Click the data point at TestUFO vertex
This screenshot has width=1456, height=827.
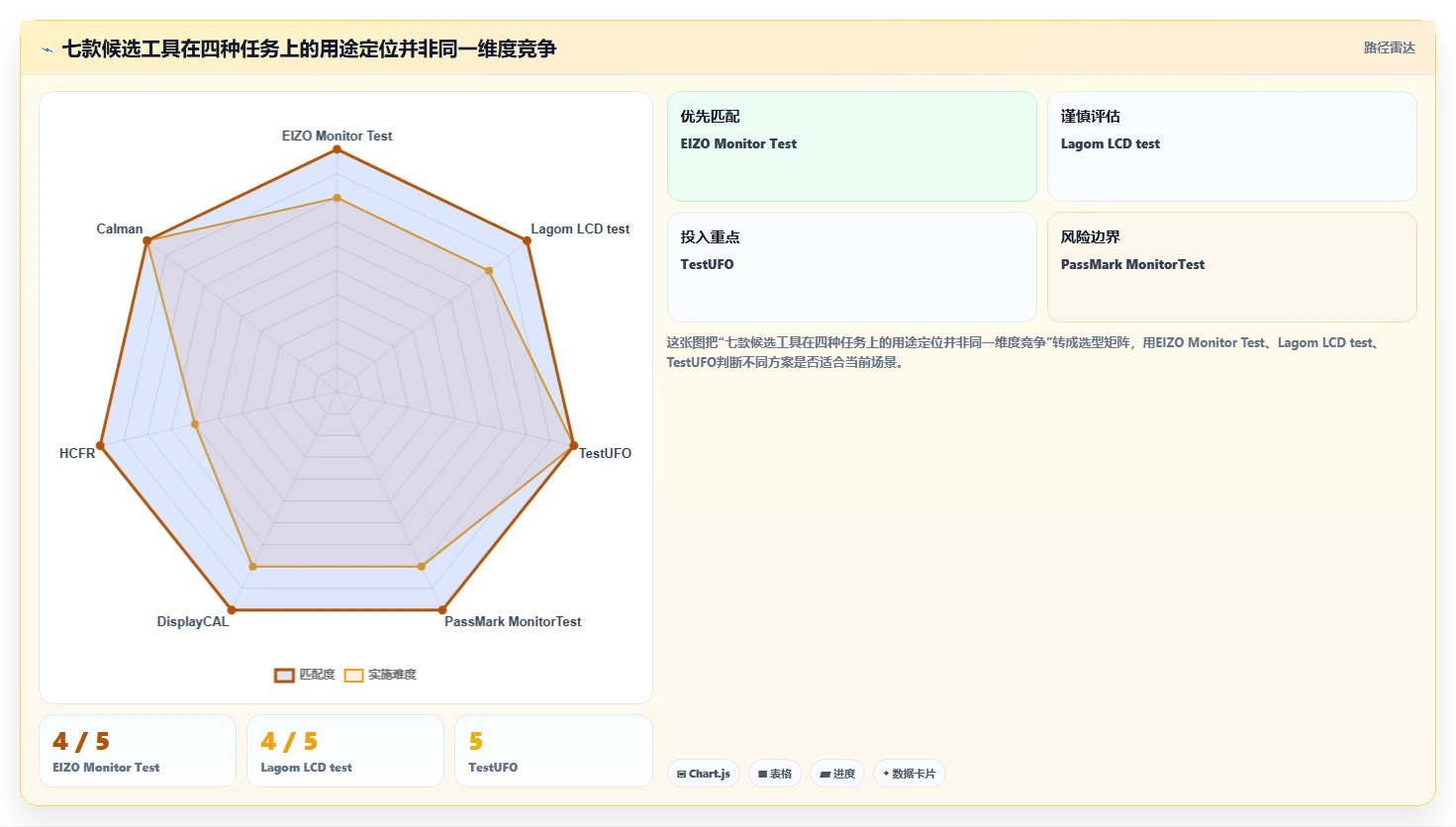573,446
